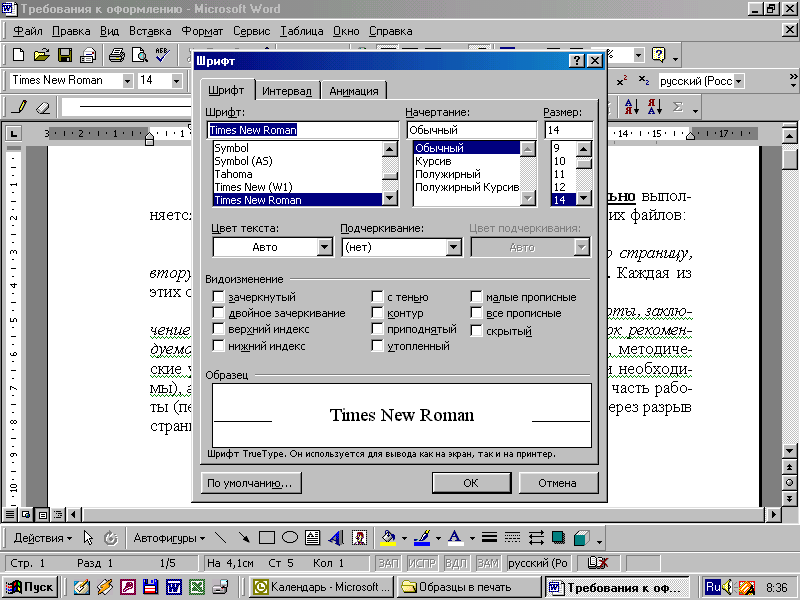
Task: Open Fill Color dropdown arrow
Action: point(405,538)
